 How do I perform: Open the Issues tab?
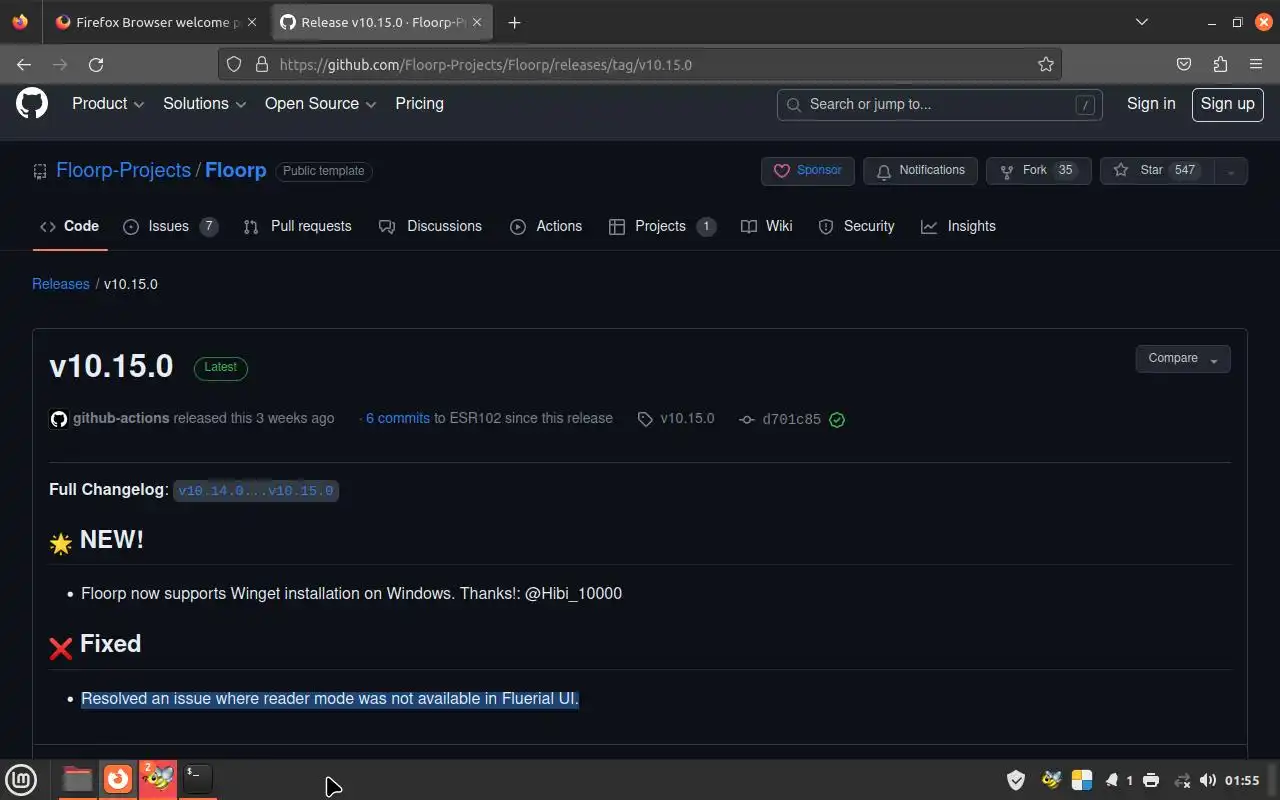click(x=170, y=227)
